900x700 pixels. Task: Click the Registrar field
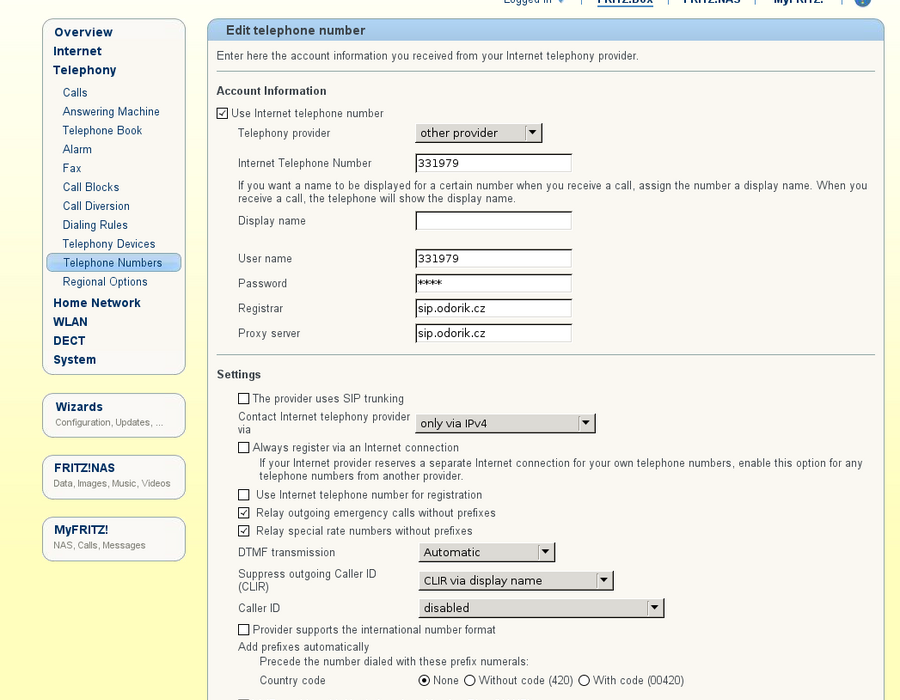pos(494,308)
